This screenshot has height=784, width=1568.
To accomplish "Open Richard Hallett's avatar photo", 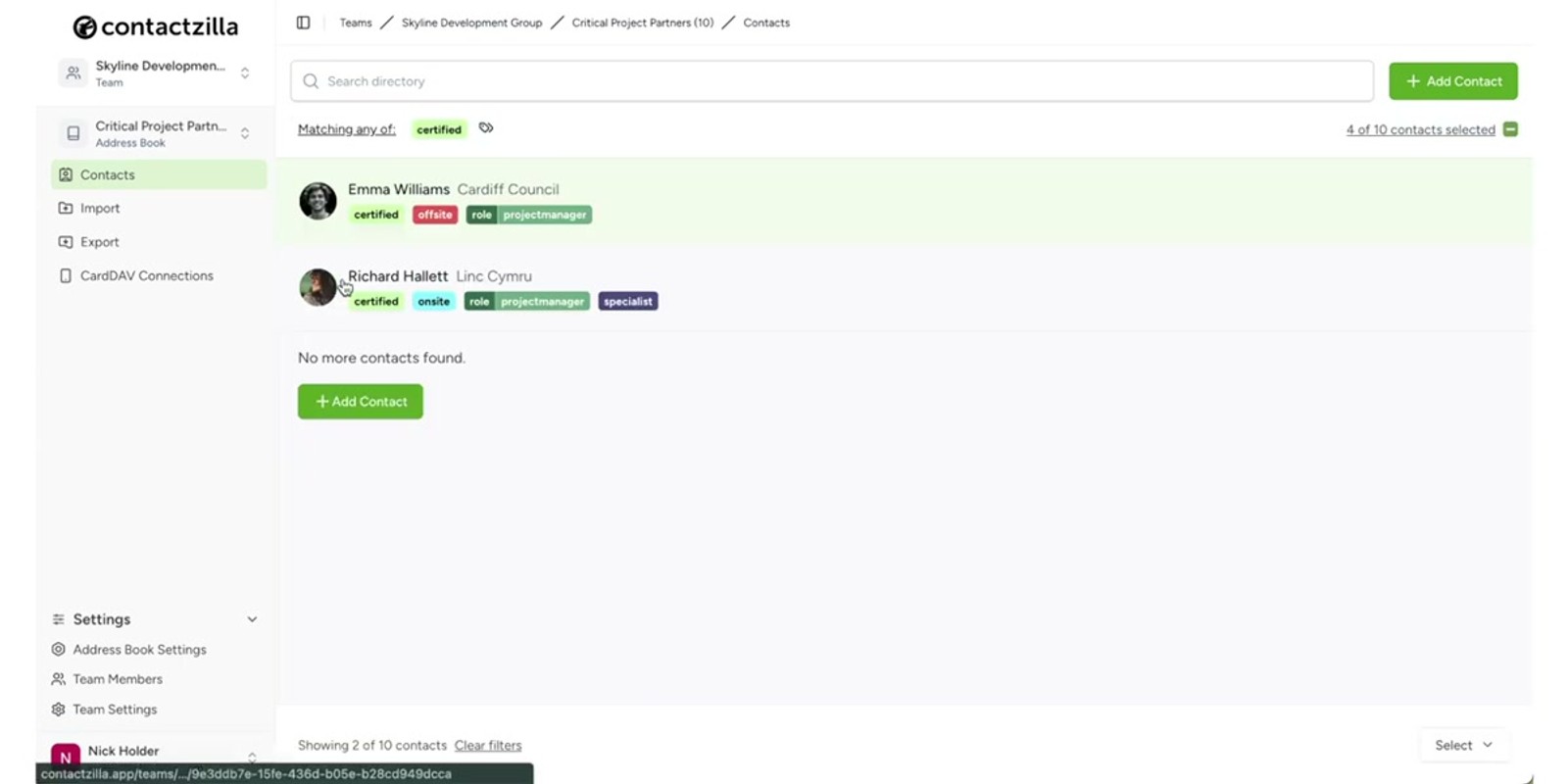I will [x=318, y=287].
